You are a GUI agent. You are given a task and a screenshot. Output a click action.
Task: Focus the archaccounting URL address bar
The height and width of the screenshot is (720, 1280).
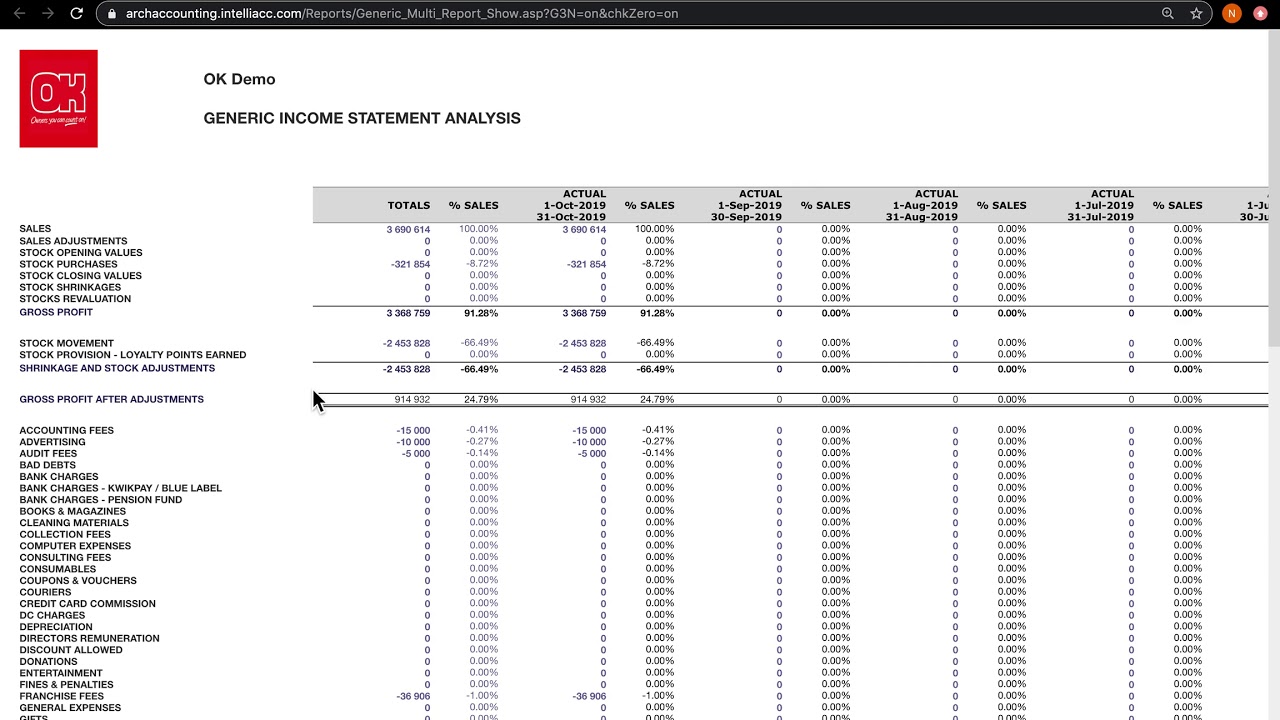(640, 13)
